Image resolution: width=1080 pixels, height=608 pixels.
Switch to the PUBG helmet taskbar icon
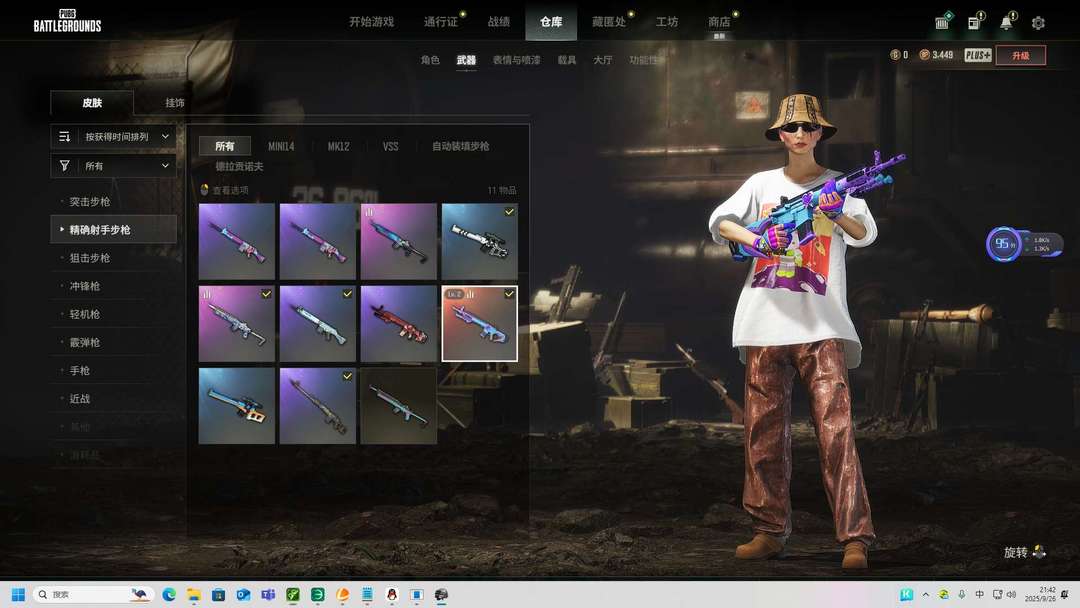tap(442, 594)
